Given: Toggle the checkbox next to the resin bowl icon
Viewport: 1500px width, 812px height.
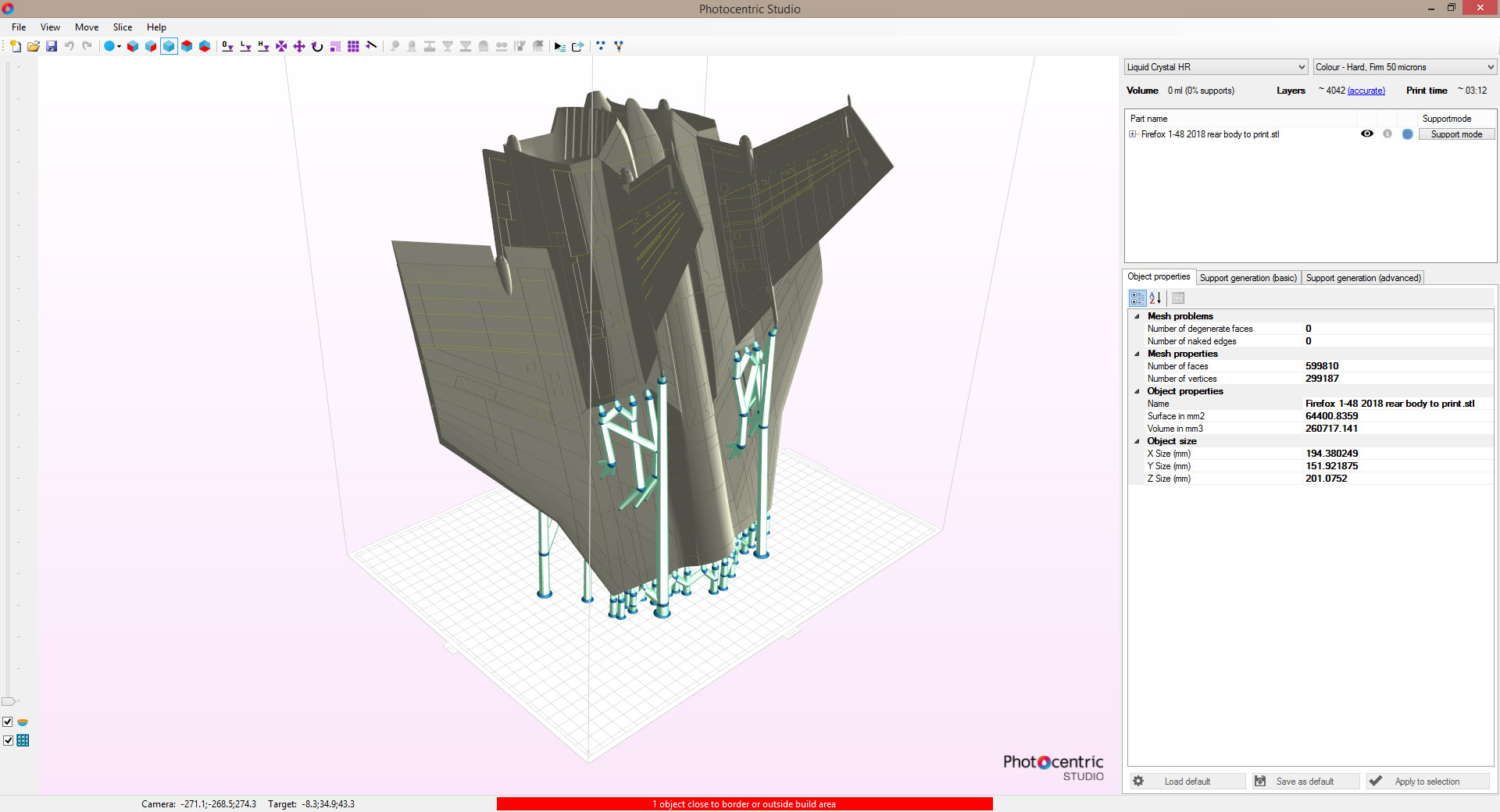Looking at the screenshot, I should pos(8,722).
